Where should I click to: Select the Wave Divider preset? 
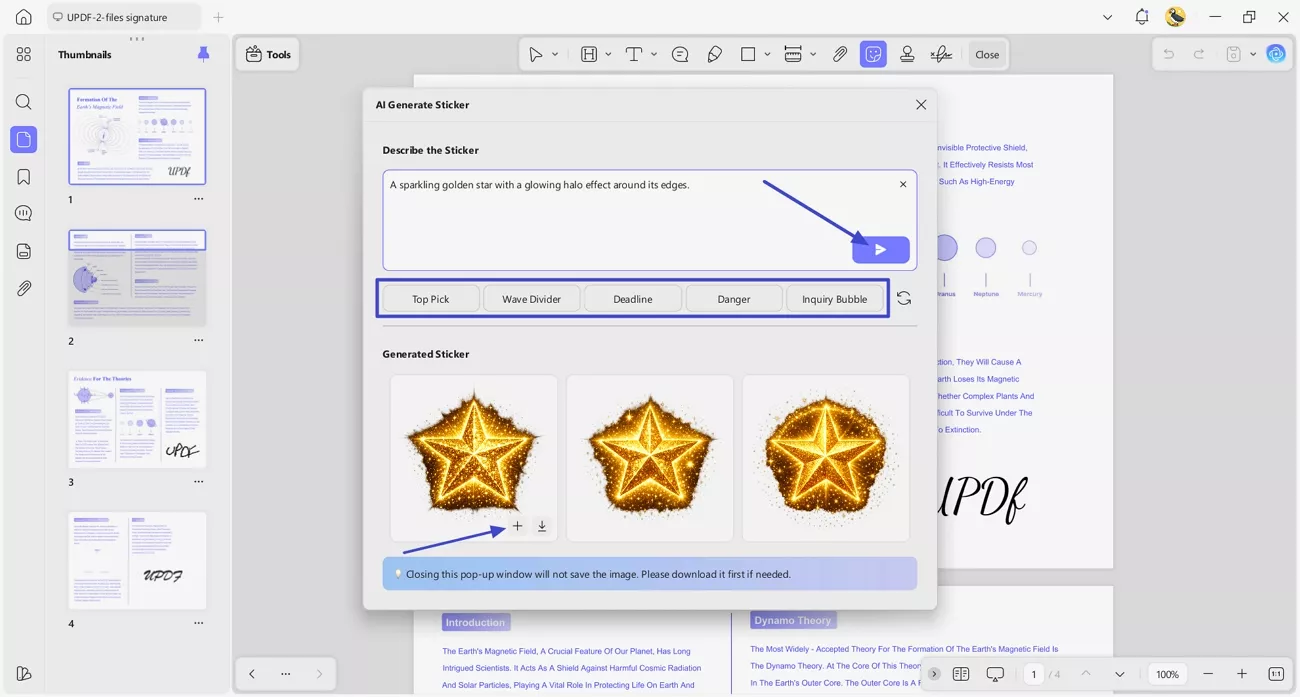click(531, 298)
